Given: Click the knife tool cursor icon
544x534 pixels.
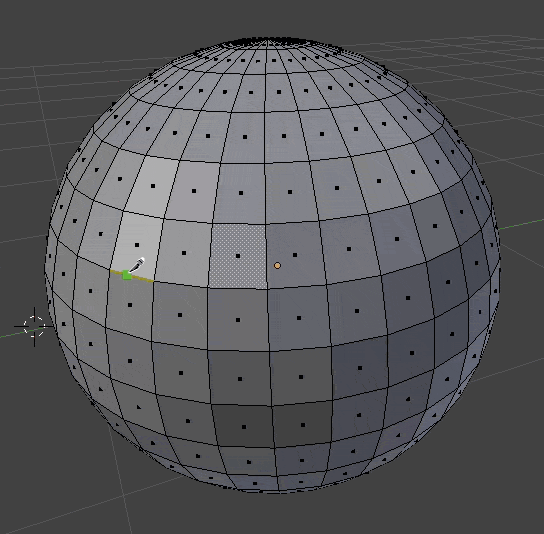Looking at the screenshot, I should (137, 265).
